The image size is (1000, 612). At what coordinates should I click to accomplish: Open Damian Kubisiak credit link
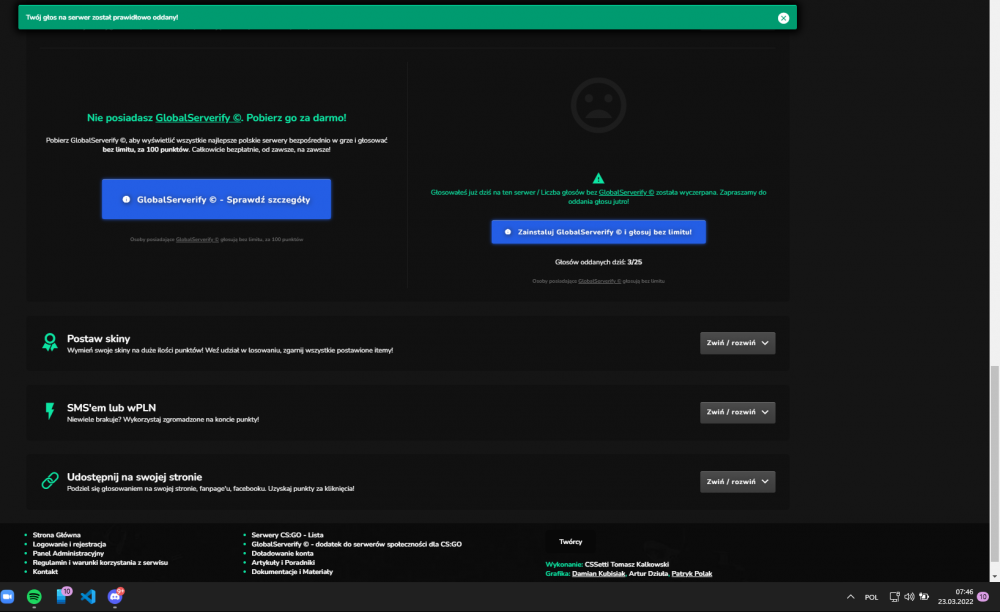(x=598, y=574)
